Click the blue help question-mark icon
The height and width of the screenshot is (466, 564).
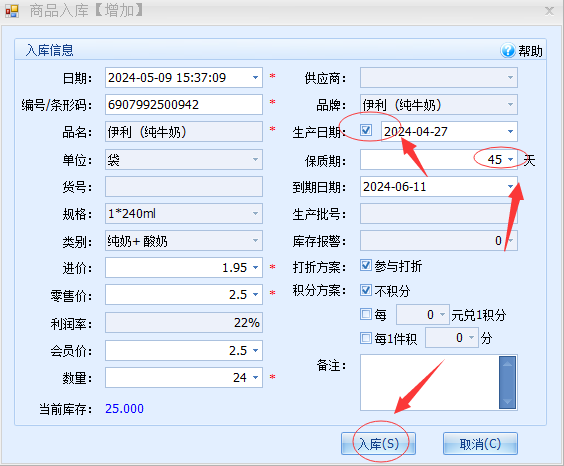click(508, 50)
